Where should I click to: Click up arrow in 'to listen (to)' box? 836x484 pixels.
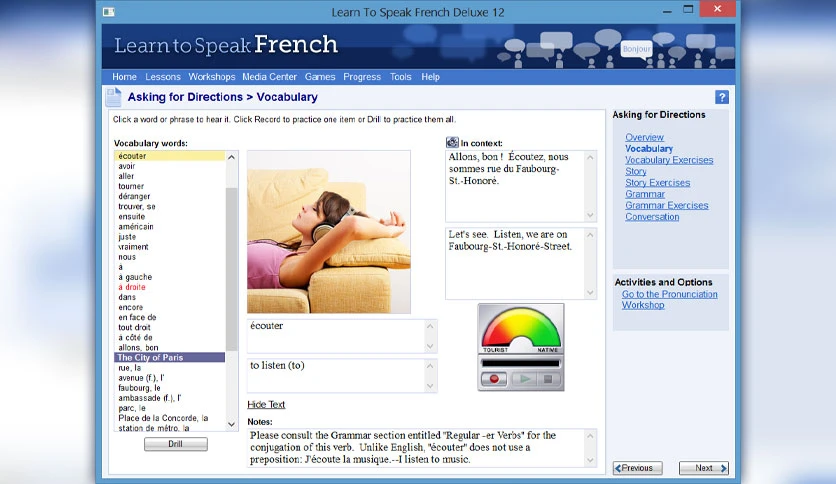(430, 366)
